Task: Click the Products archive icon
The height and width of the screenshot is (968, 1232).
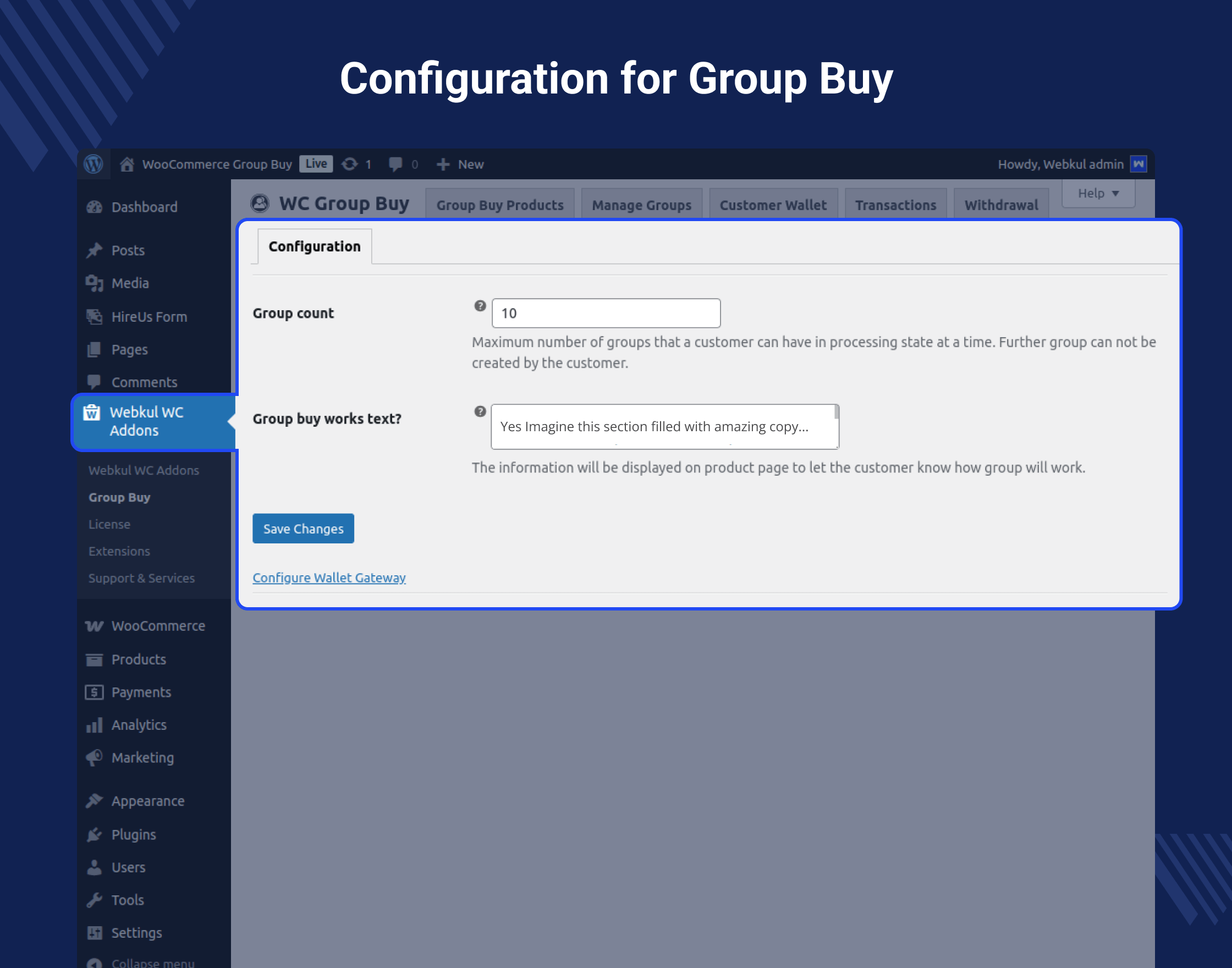Action: point(95,659)
